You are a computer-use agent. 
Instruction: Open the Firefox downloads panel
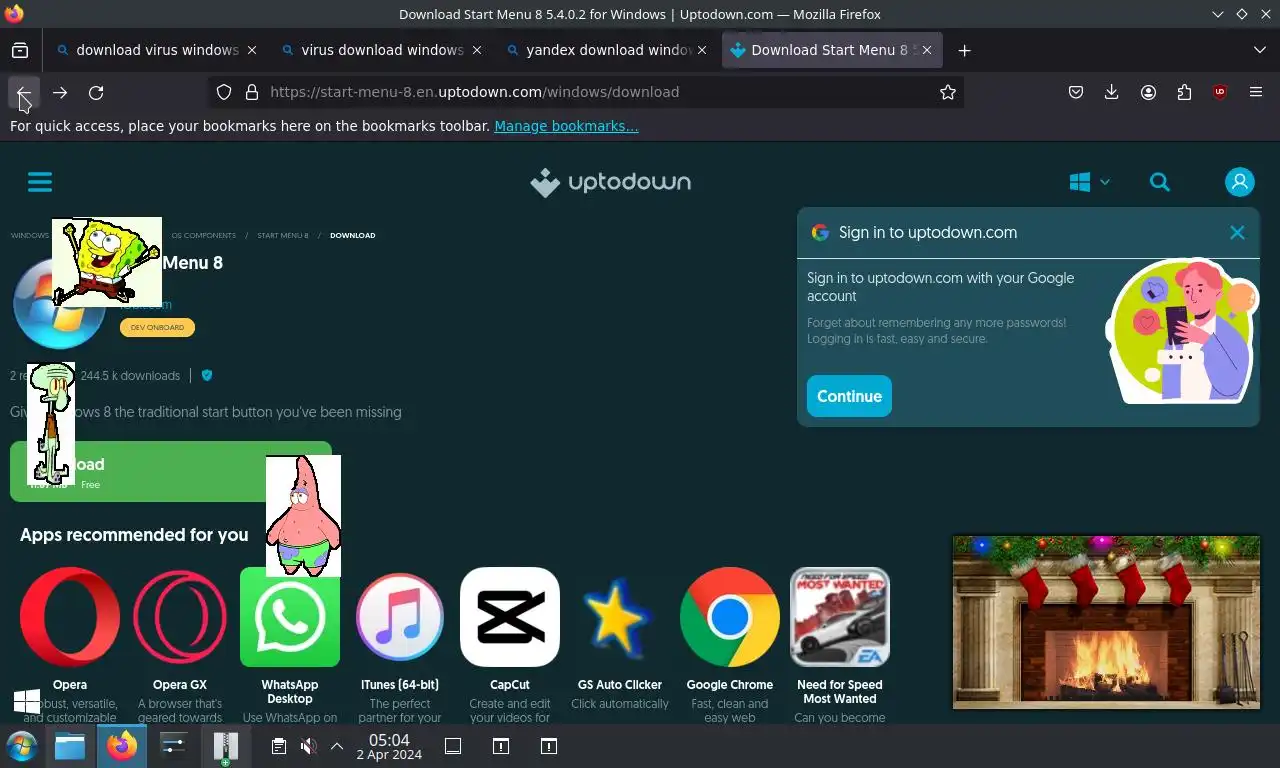(x=1111, y=92)
